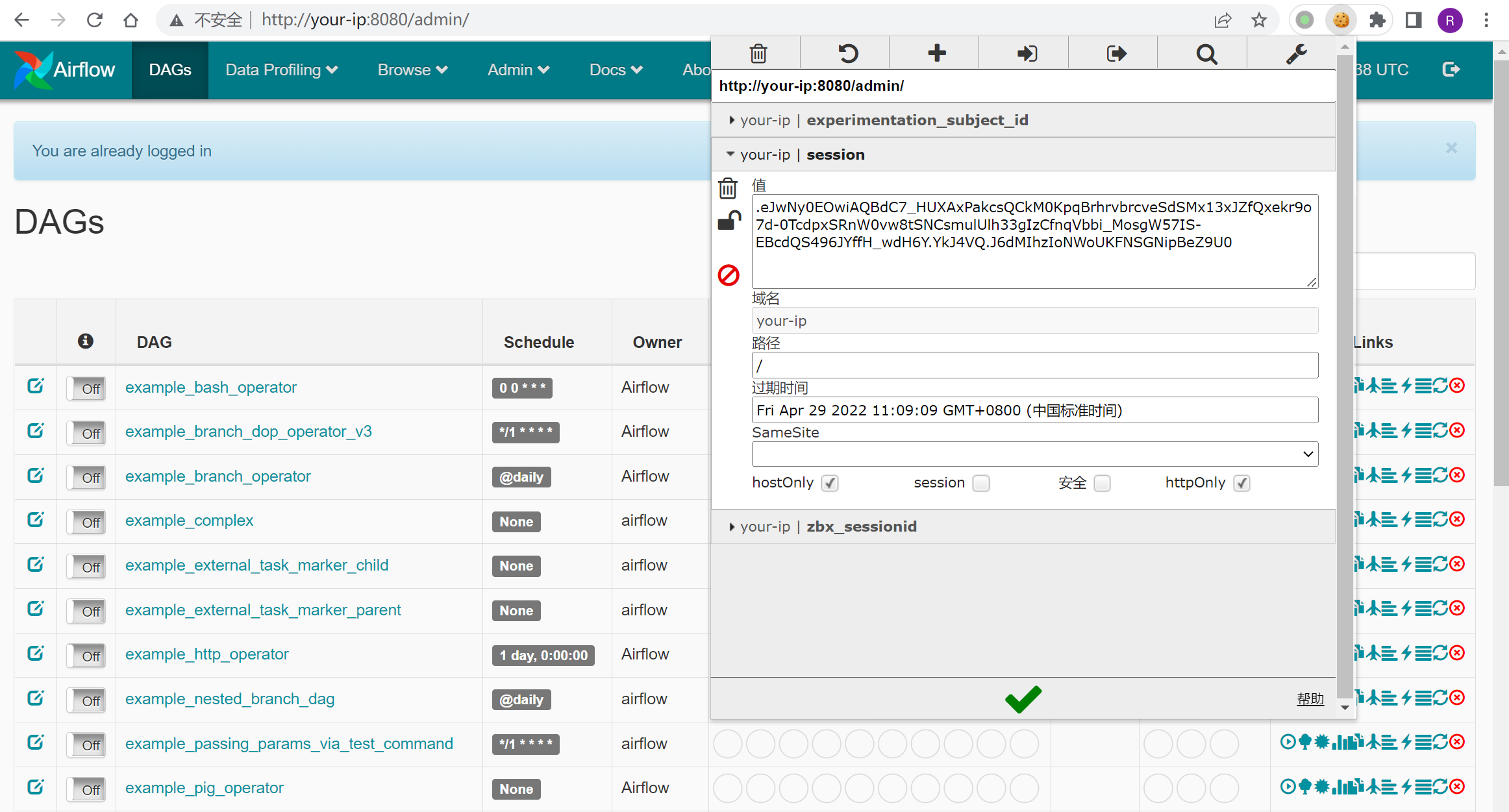The width and height of the screenshot is (1509, 812).
Task: Turn on the example_bash_operator DAG toggle
Action: tap(87, 388)
